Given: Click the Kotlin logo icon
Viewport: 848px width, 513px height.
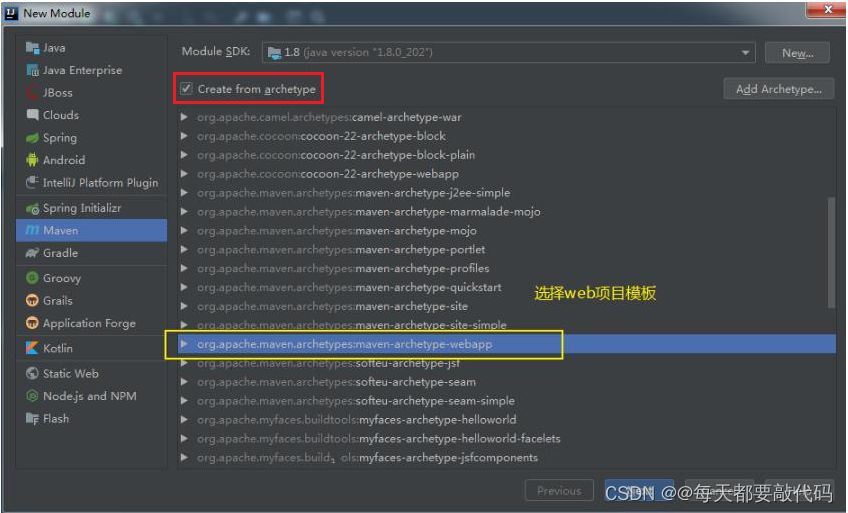Looking at the screenshot, I should click(x=32, y=348).
